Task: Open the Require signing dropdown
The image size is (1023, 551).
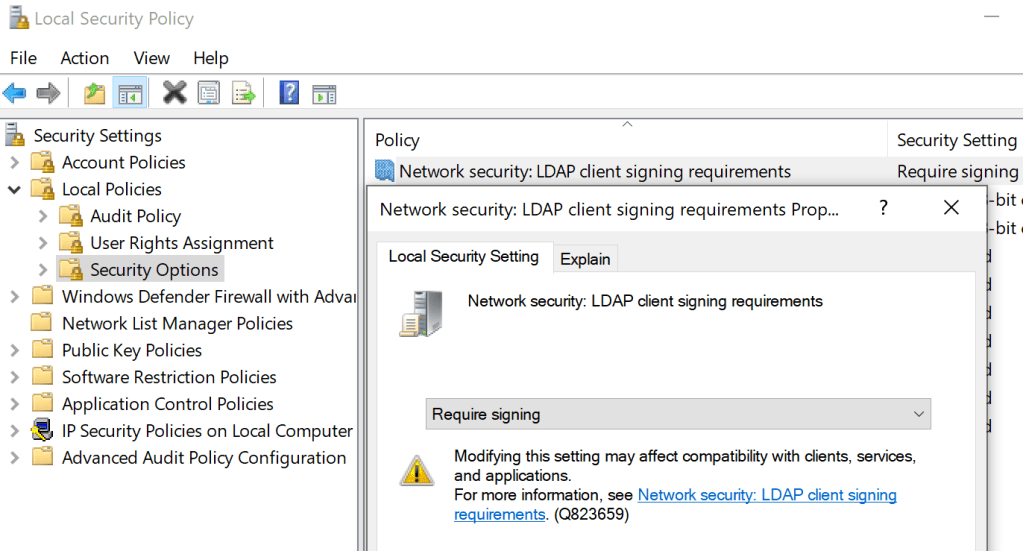Action: pos(678,414)
